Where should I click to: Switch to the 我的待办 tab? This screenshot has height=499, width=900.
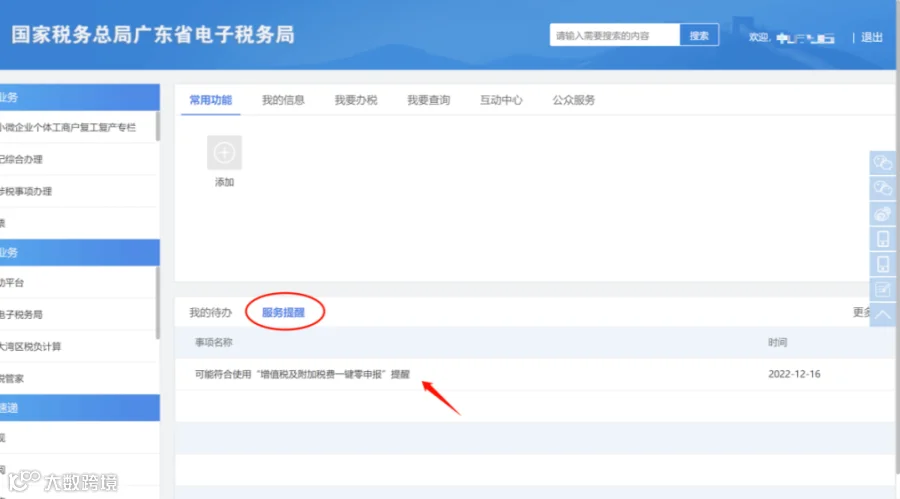coord(211,312)
